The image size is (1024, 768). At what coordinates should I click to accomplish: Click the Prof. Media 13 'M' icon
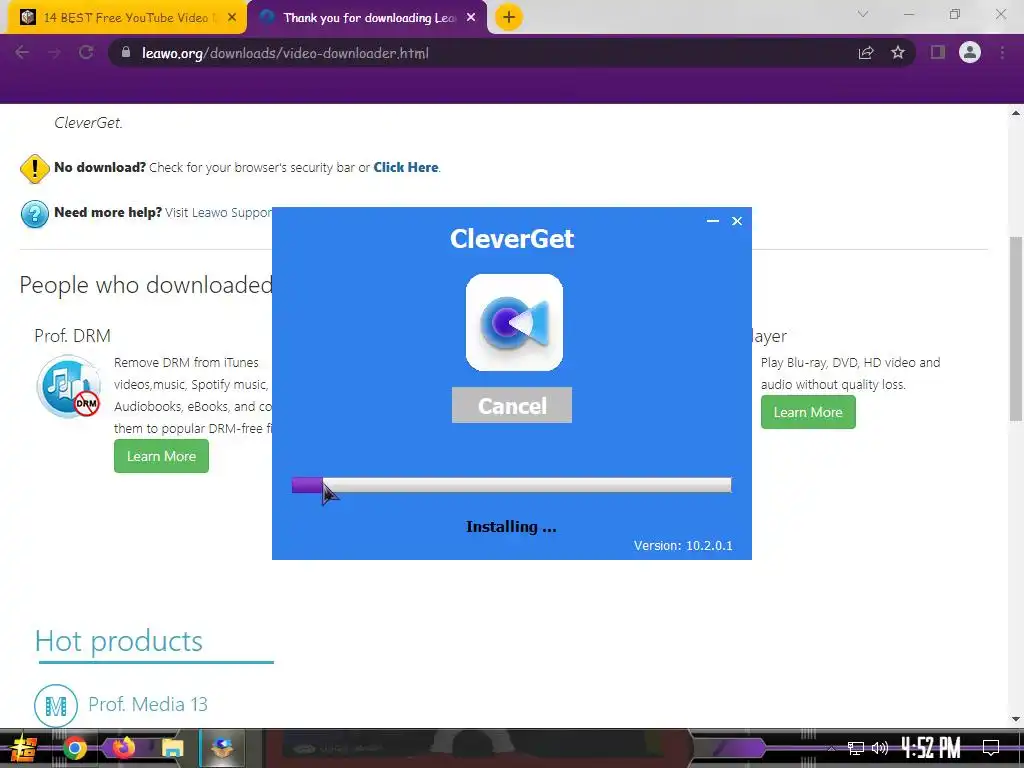click(x=56, y=705)
